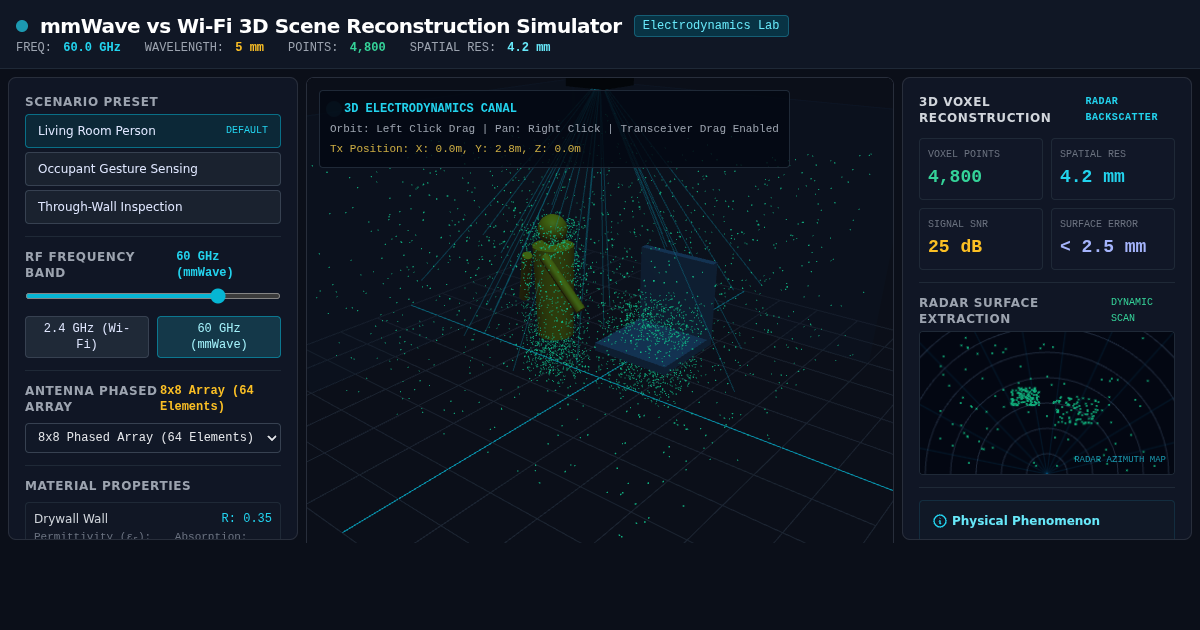1200x630 pixels.
Task: Click the header POINTS 4,800 value
Action: tap(367, 48)
